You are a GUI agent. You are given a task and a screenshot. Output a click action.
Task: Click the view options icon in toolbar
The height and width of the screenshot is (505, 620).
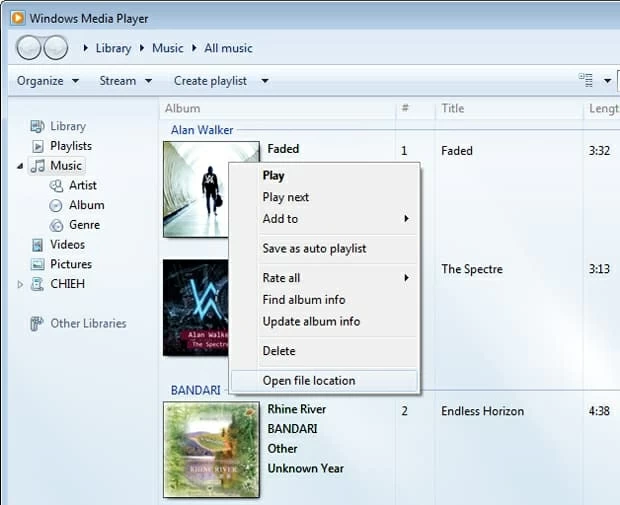(586, 81)
